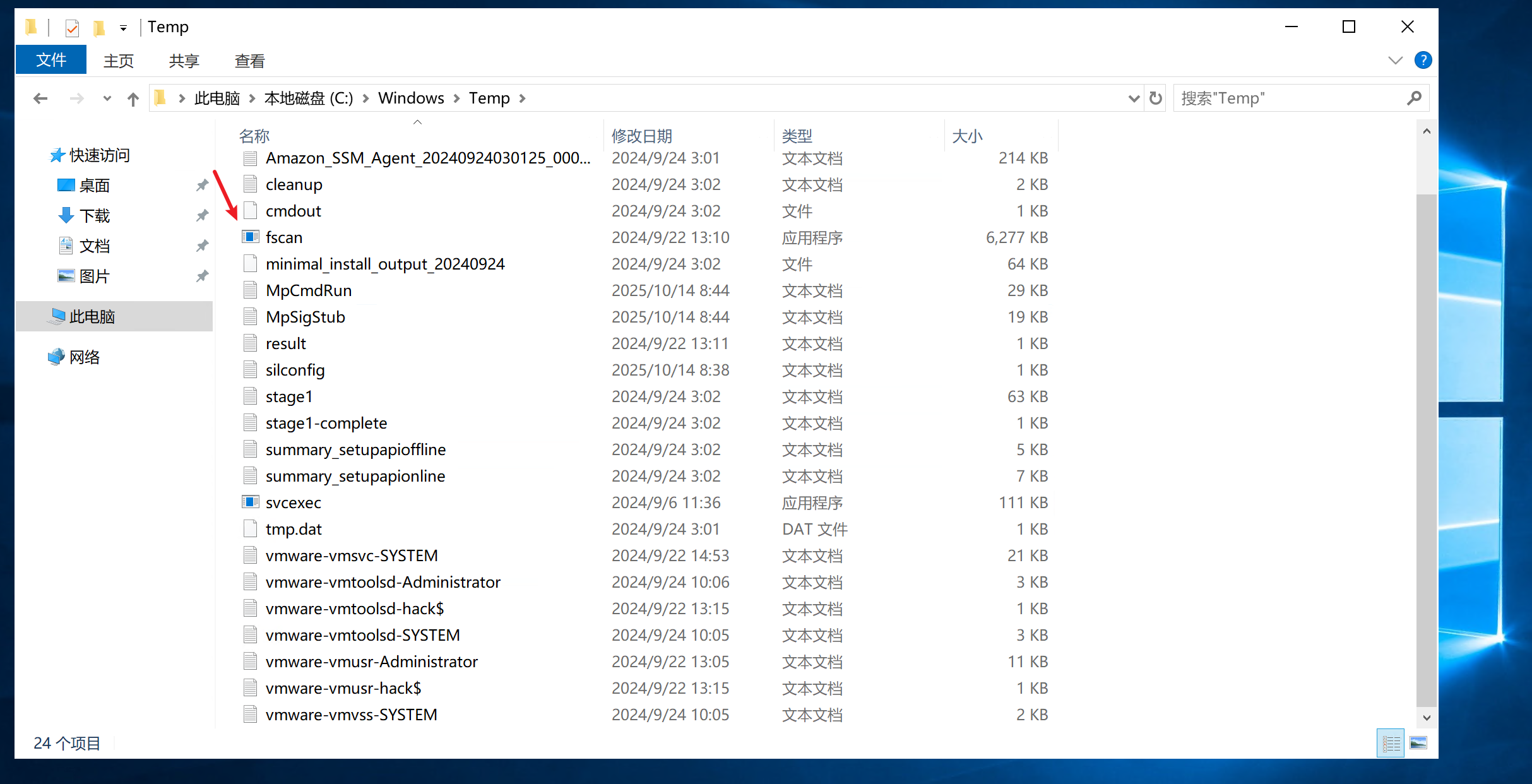
Task: Click the scroll down arrow of file list
Action: coord(1427,718)
